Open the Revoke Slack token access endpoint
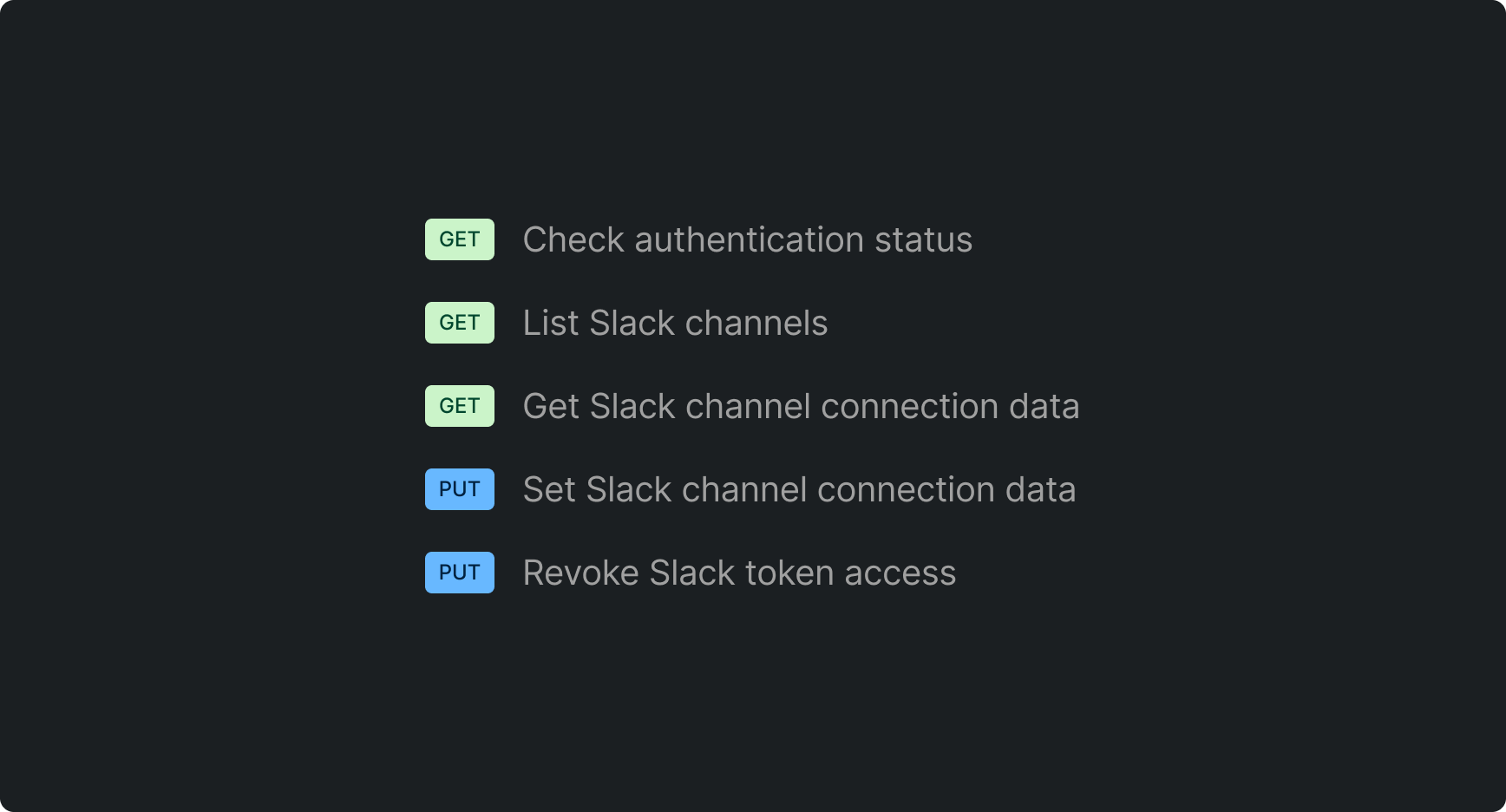 tap(738, 572)
